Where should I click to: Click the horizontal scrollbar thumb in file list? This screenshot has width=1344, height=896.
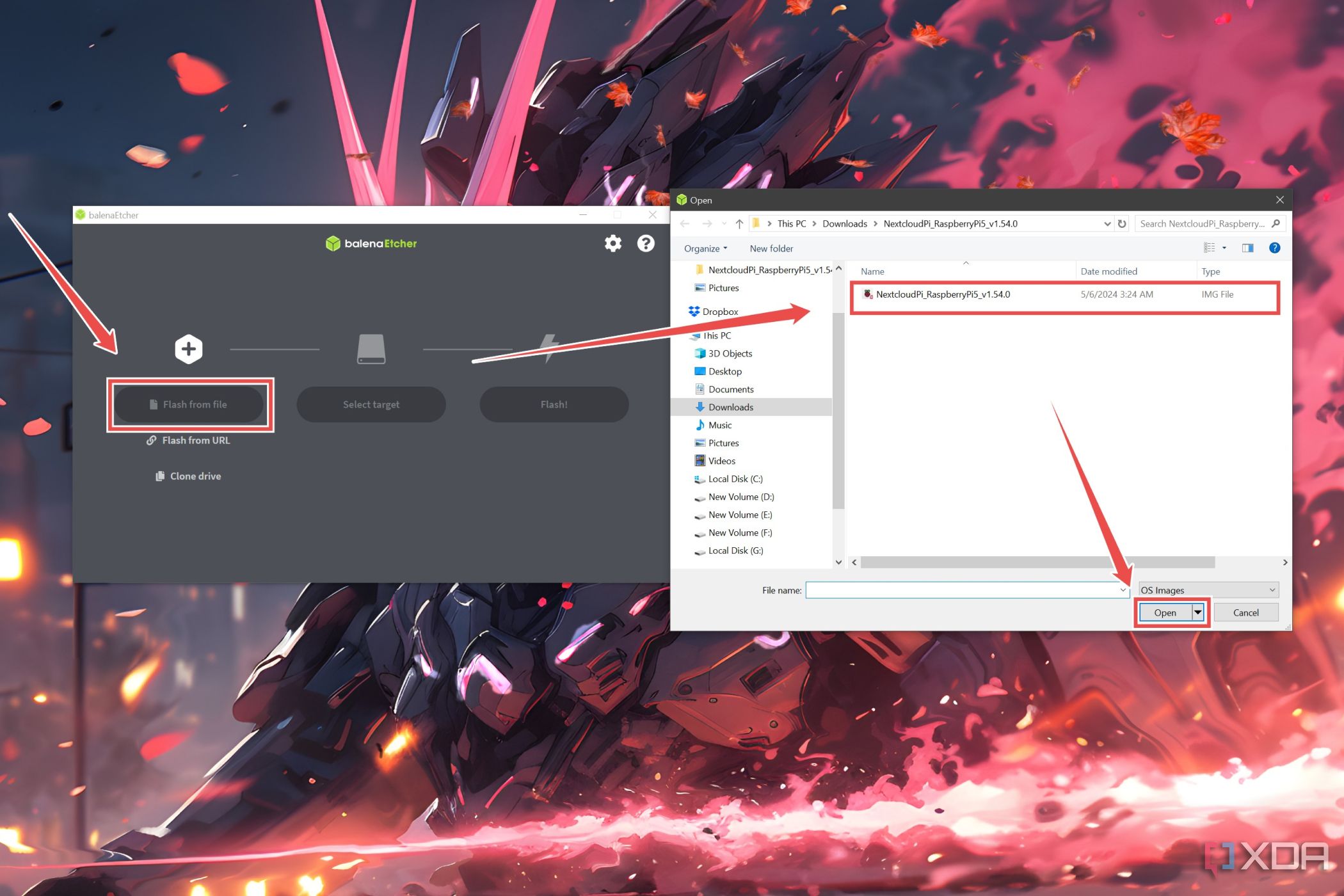click(x=1037, y=563)
